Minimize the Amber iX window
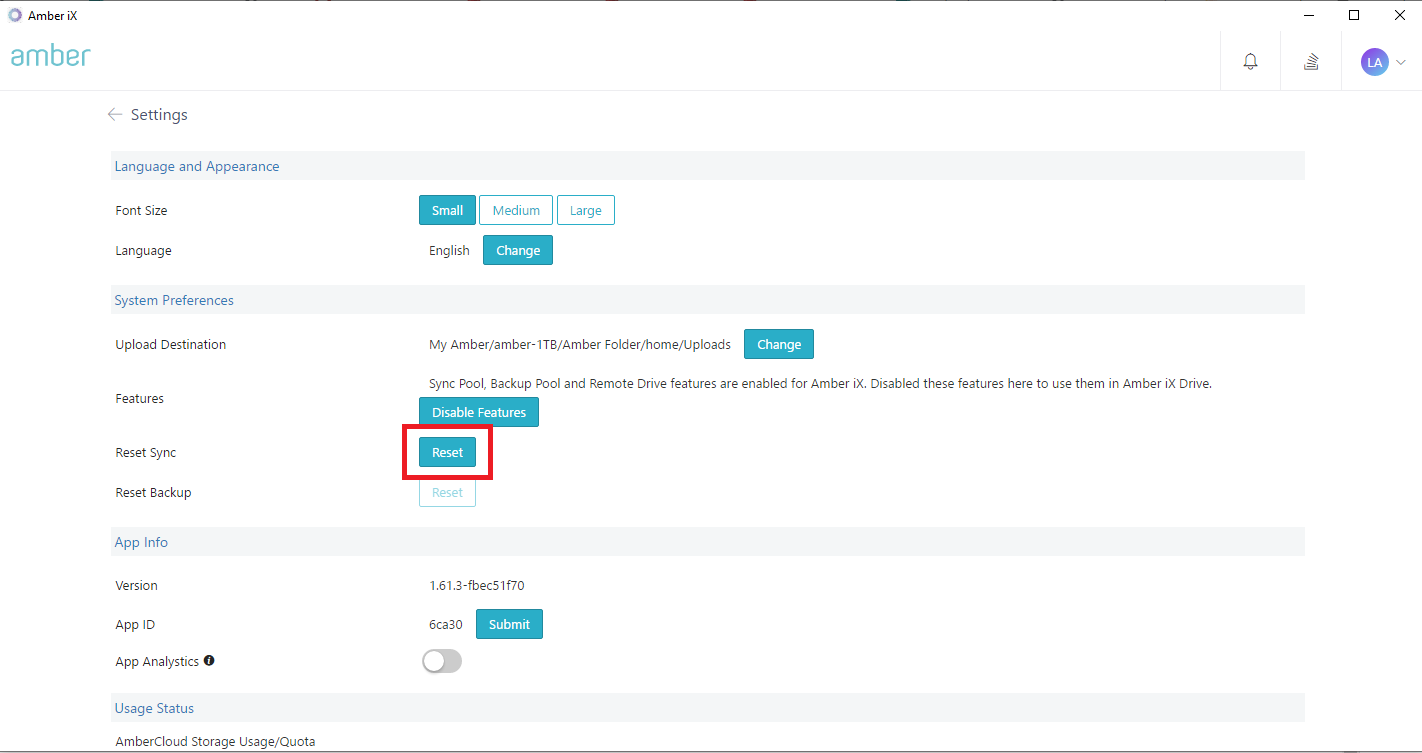This screenshot has width=1422, height=753. pos(1309,15)
